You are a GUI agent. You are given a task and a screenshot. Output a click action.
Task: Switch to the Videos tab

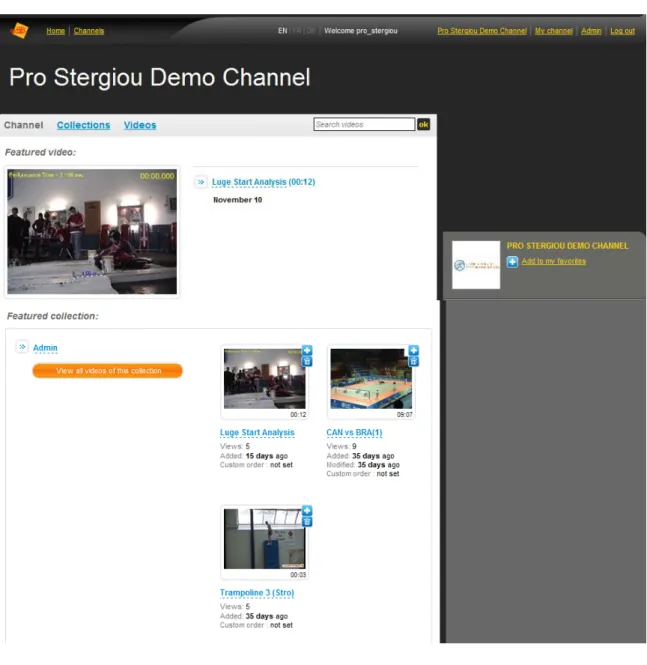(140, 125)
